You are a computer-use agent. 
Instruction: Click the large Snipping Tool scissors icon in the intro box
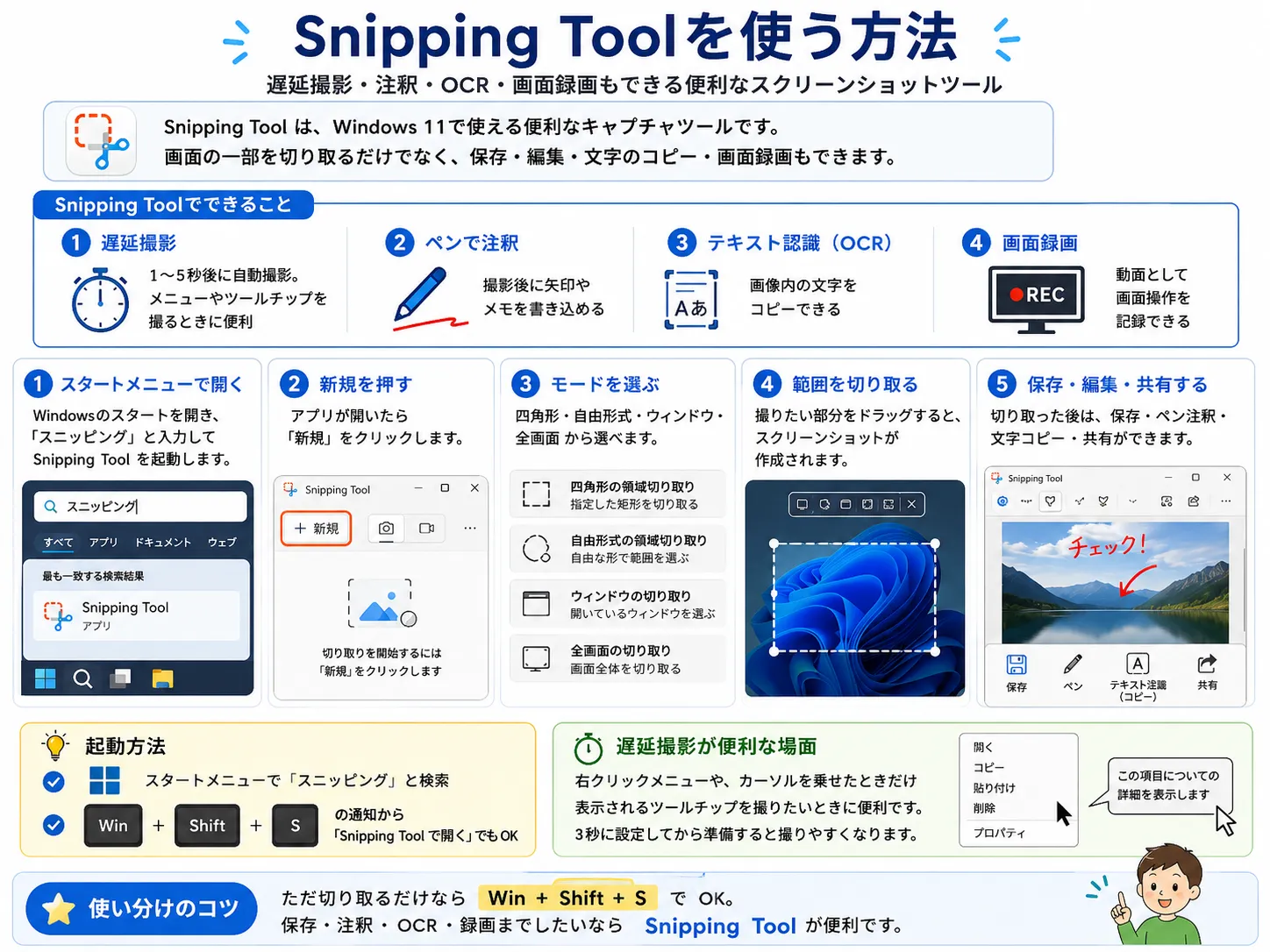[102, 140]
